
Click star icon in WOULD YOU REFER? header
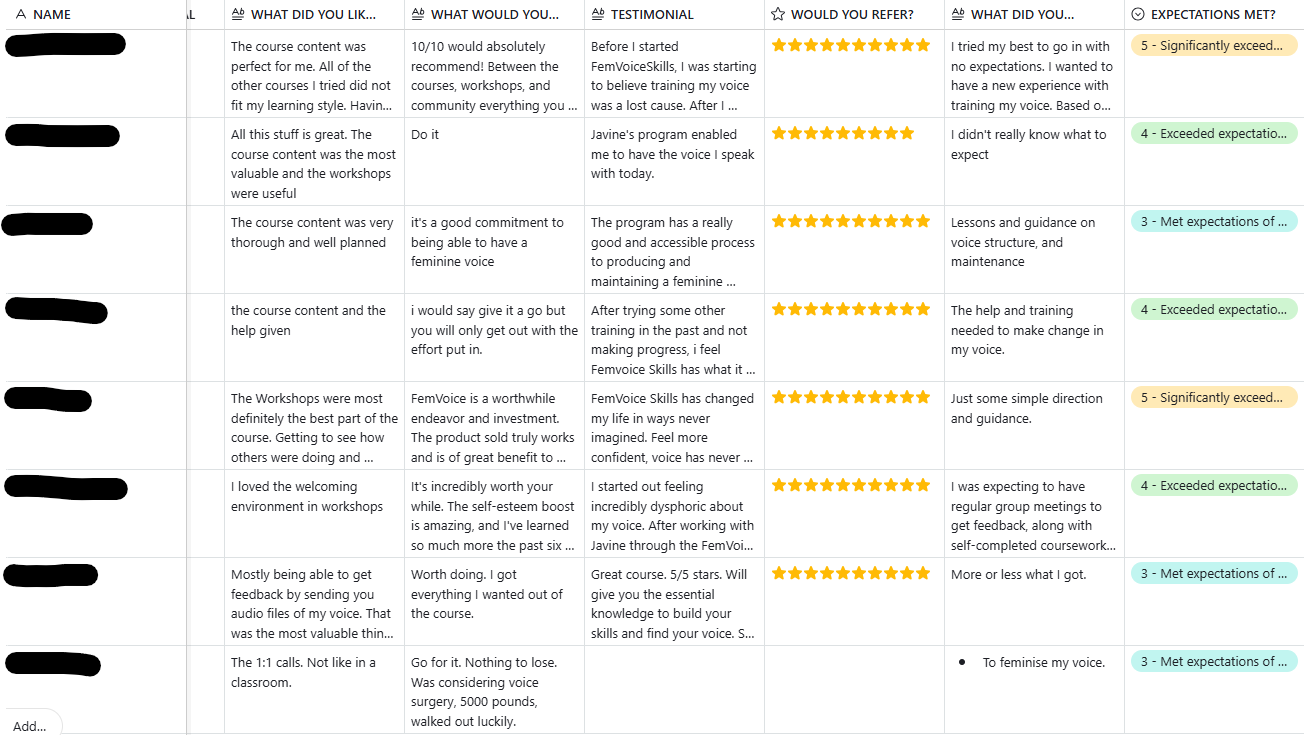pyautogui.click(x=777, y=15)
